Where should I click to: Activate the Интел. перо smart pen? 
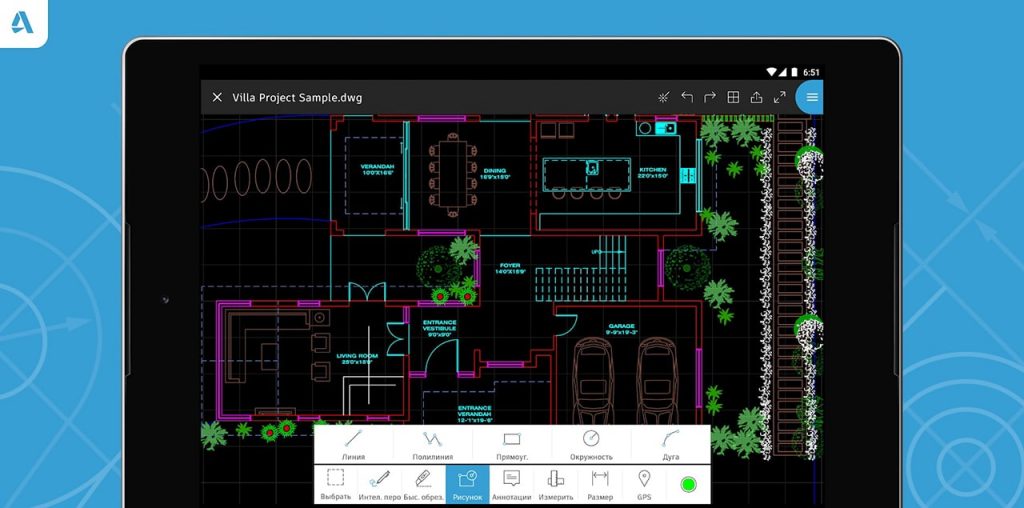(x=379, y=484)
